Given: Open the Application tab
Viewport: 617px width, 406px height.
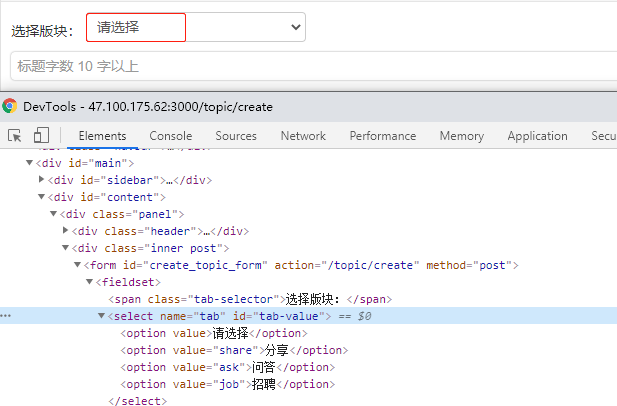Looking at the screenshot, I should click(537, 136).
